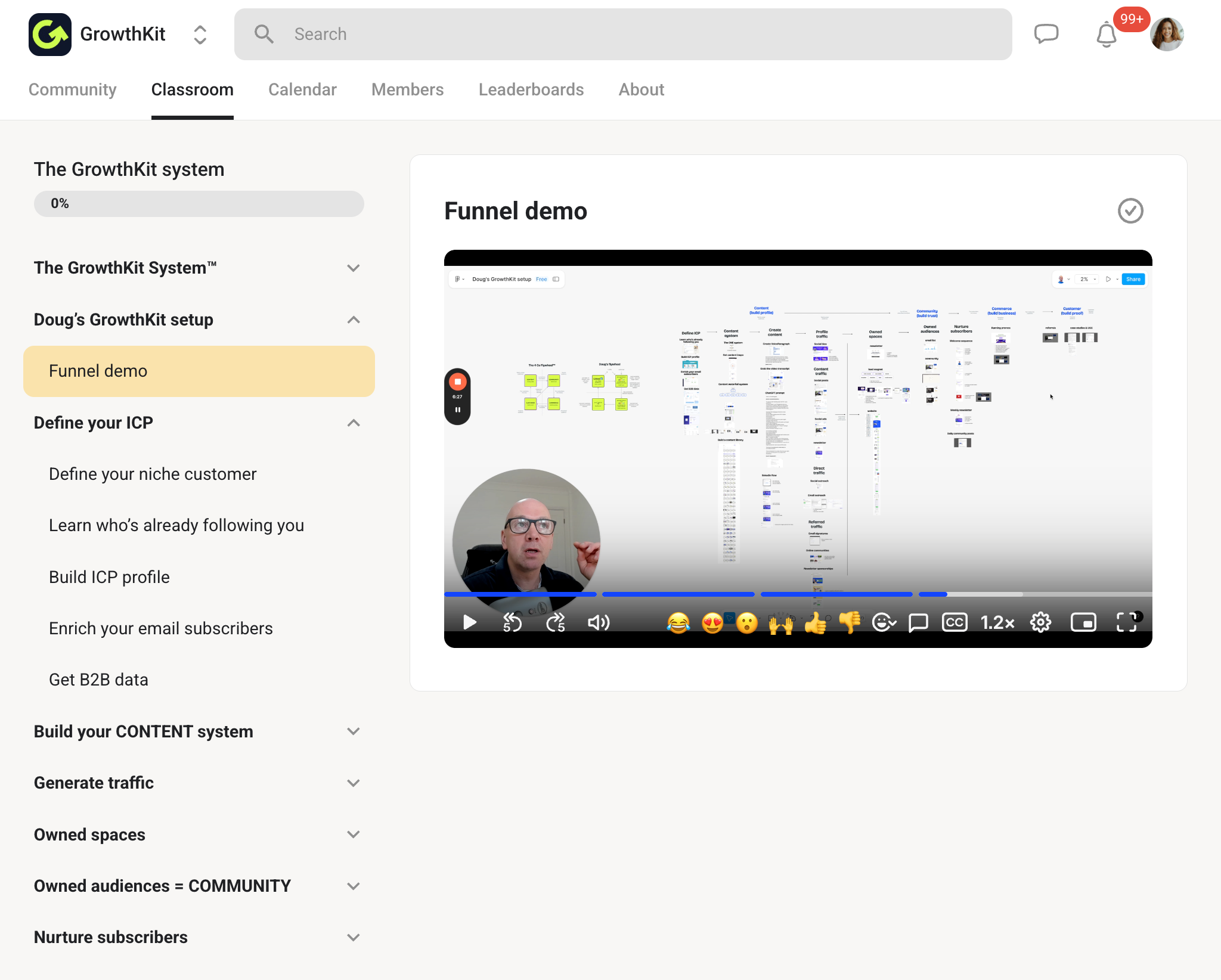
Task: Mark Funnel demo lesson as complete
Action: click(1130, 211)
